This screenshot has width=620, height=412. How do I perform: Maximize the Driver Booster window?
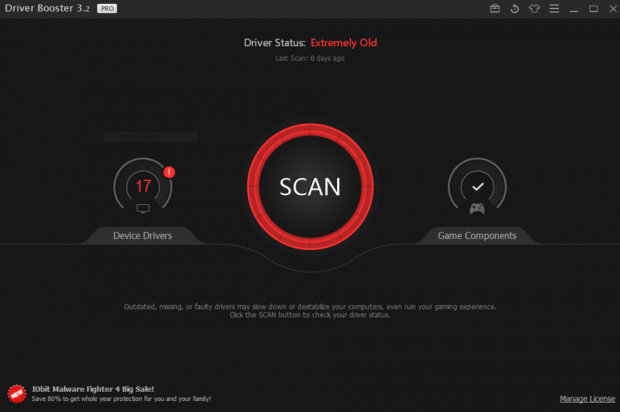(x=593, y=9)
